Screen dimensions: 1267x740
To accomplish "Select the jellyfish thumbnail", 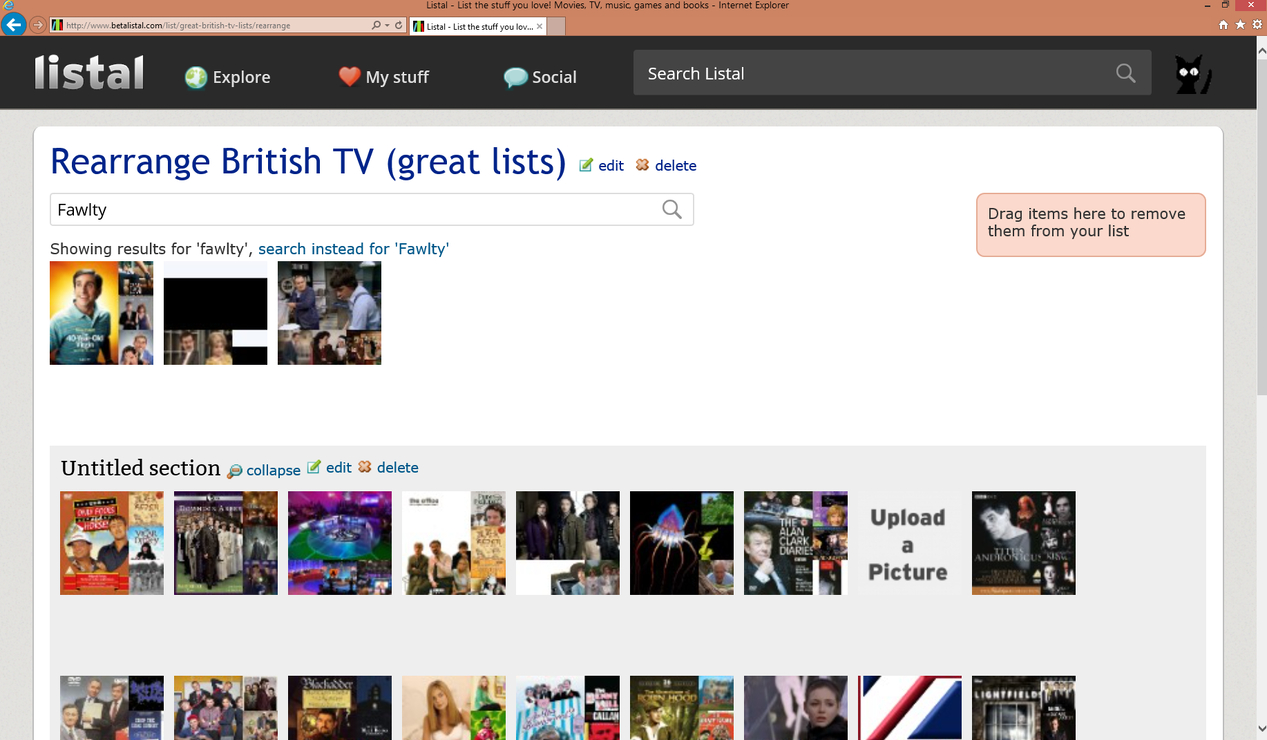I will pyautogui.click(x=682, y=543).
